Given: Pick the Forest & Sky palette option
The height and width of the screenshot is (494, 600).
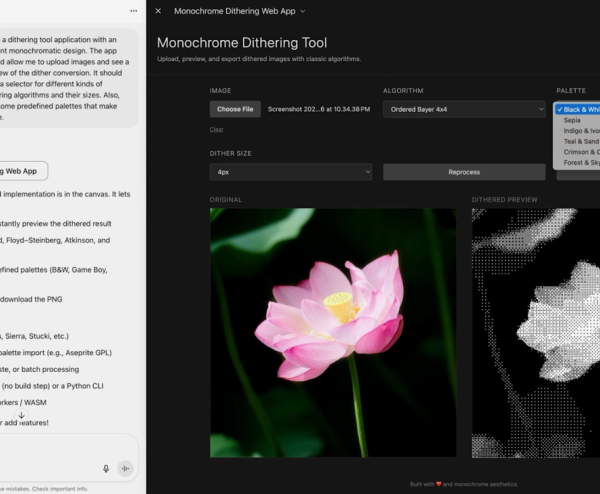Looking at the screenshot, I should pos(580,163).
